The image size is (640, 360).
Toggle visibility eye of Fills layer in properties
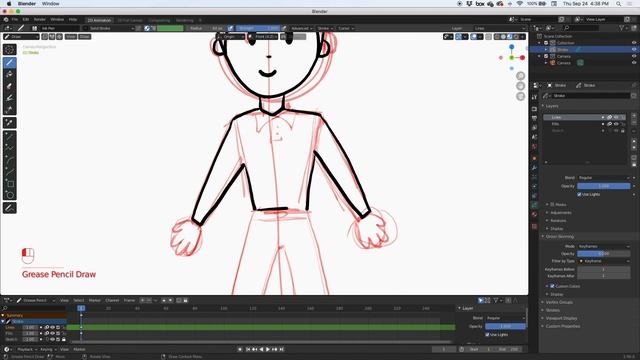click(616, 124)
